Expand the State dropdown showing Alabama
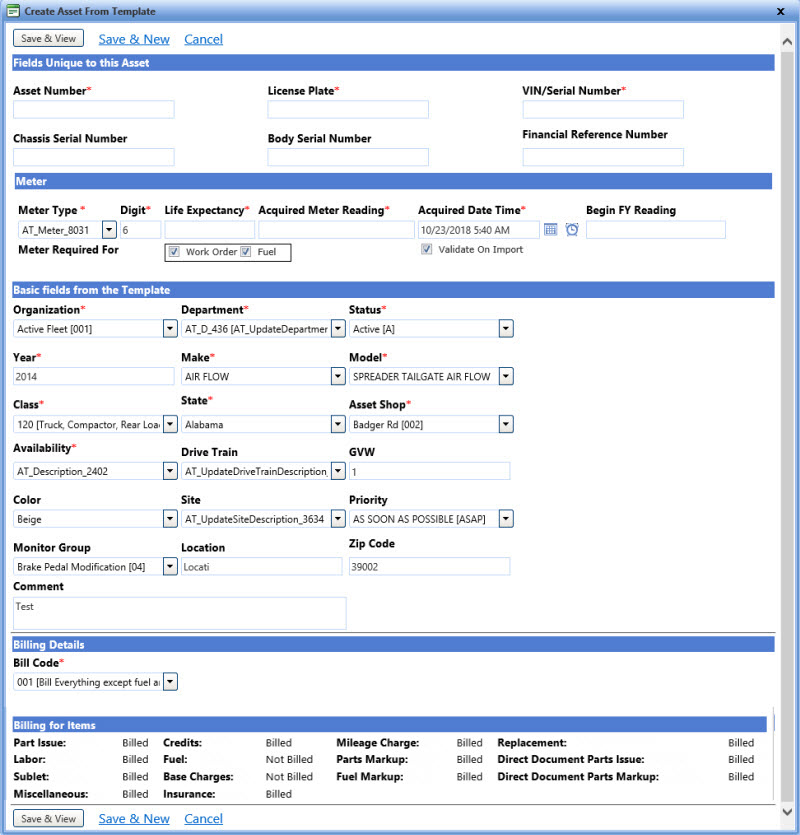The height and width of the screenshot is (835, 800). tap(338, 424)
